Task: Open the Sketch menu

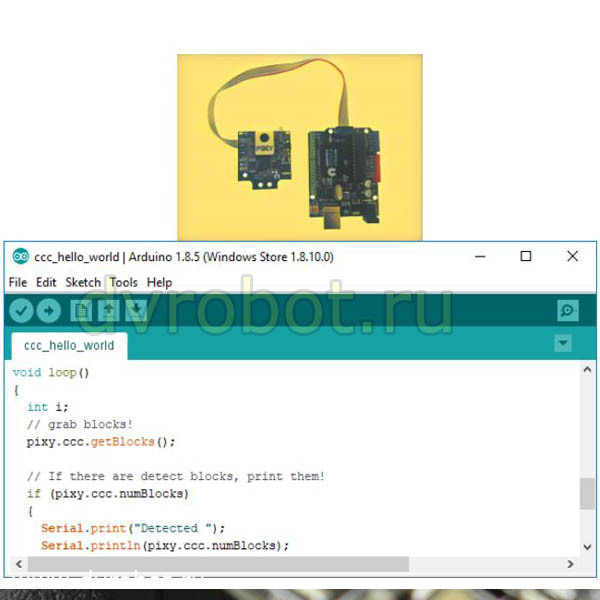Action: [x=83, y=282]
